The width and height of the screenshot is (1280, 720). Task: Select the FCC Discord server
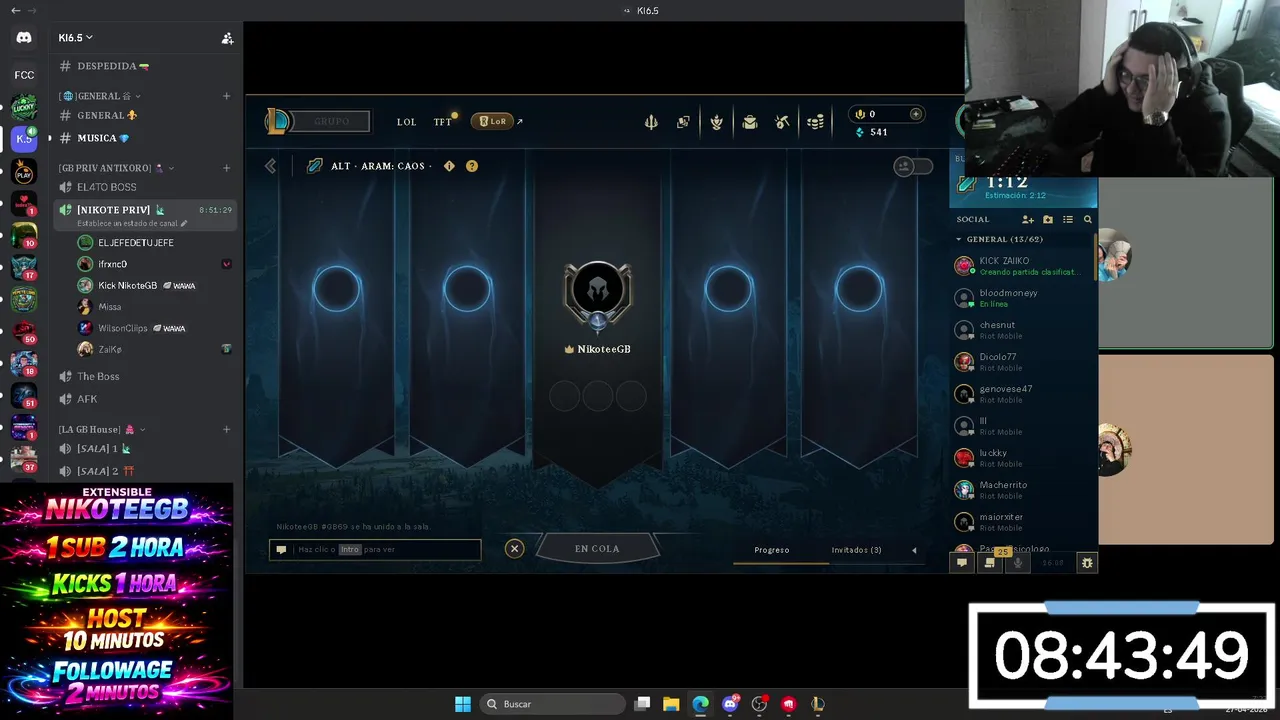point(24,75)
